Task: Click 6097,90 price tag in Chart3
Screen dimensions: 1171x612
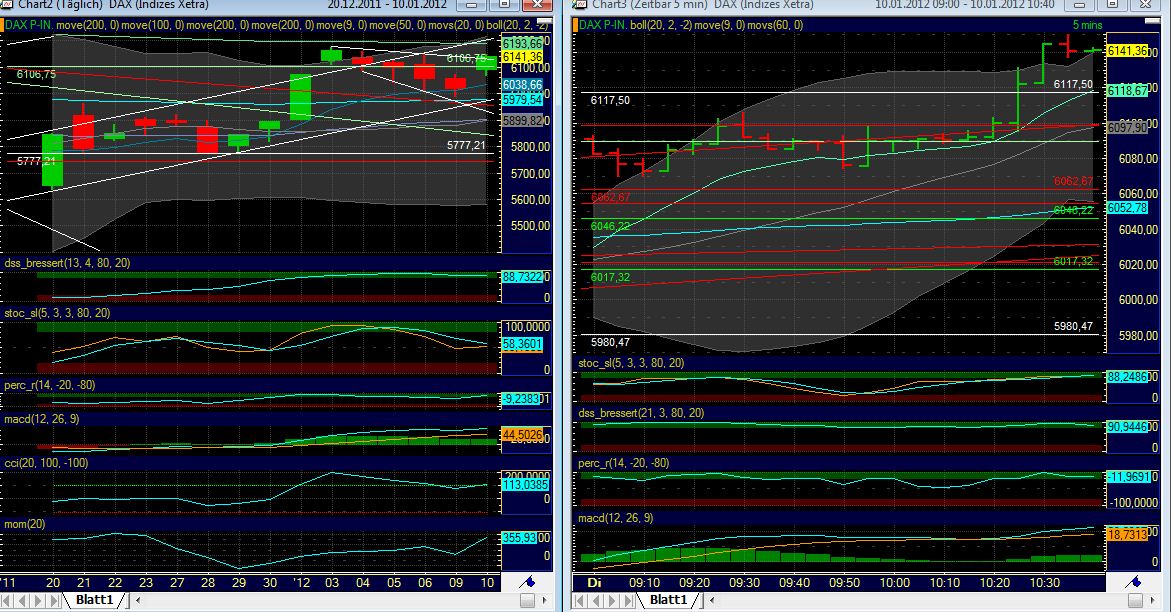Action: pos(1127,128)
